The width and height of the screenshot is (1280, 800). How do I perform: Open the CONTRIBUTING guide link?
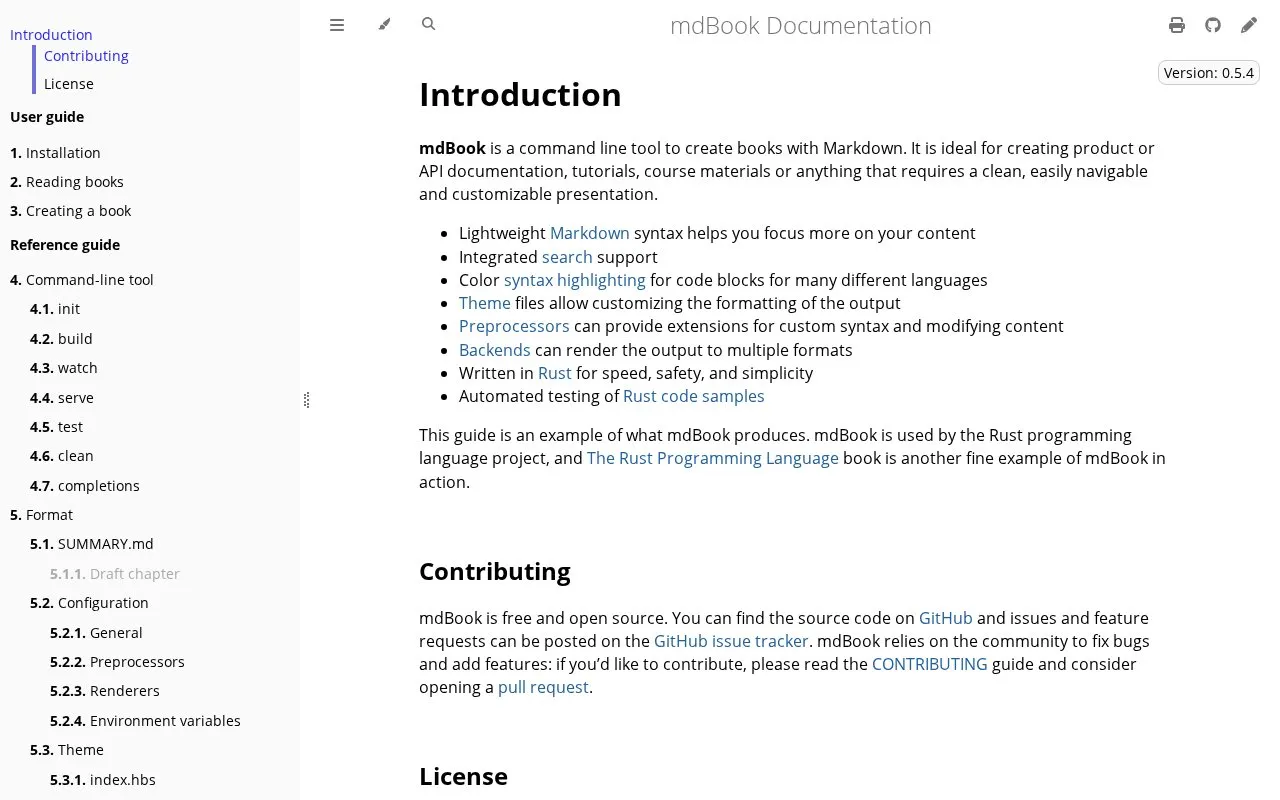[x=930, y=664]
